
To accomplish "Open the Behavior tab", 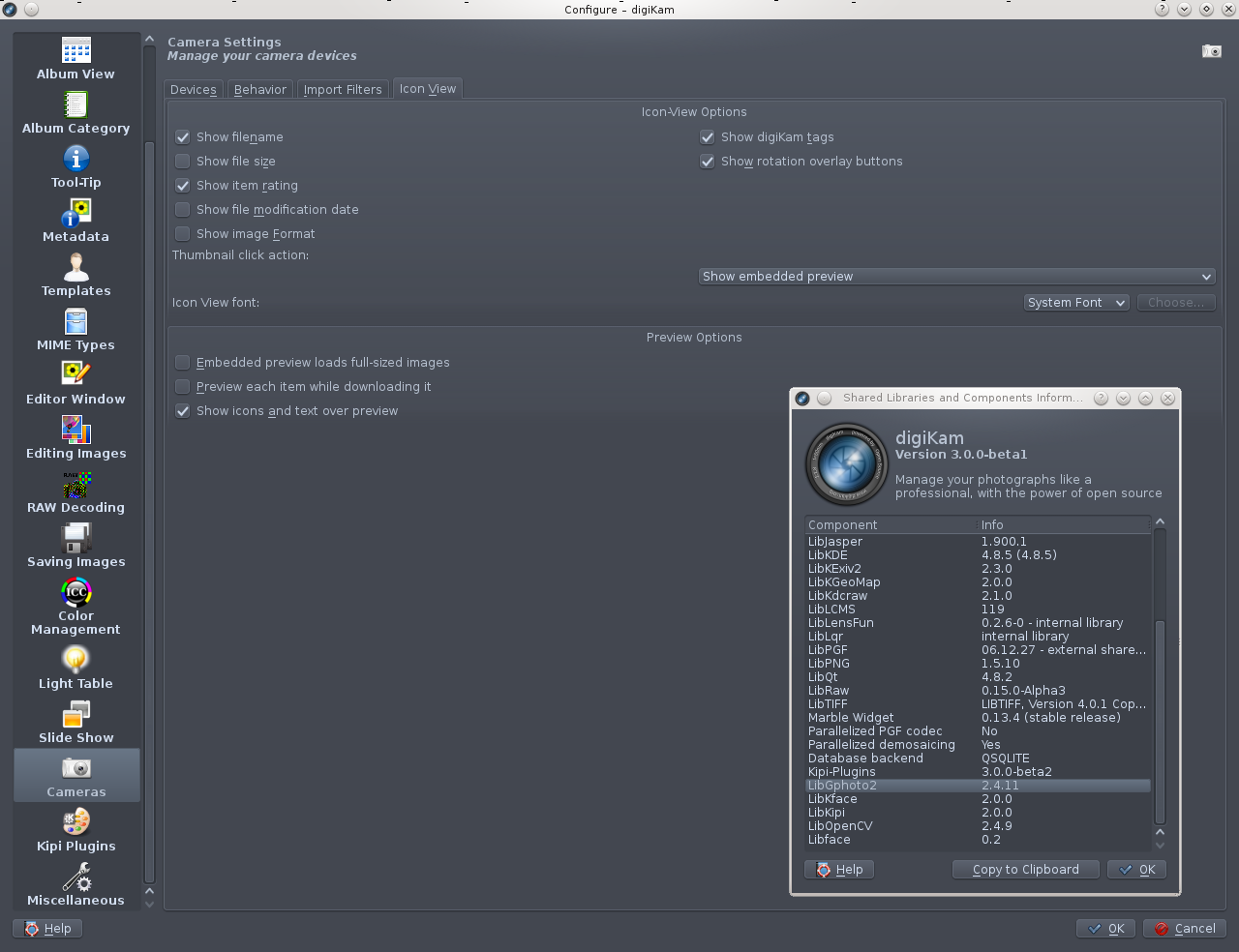I will click(259, 88).
